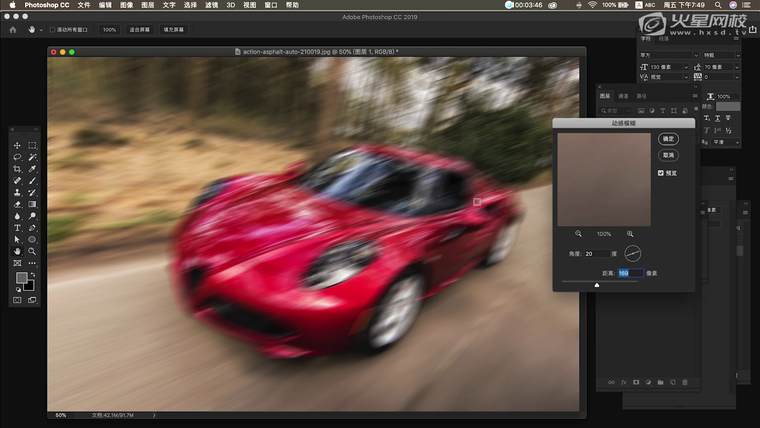Screen dimensions: 760x428
Task: Swap foreground and background colors
Action: click(x=32, y=274)
